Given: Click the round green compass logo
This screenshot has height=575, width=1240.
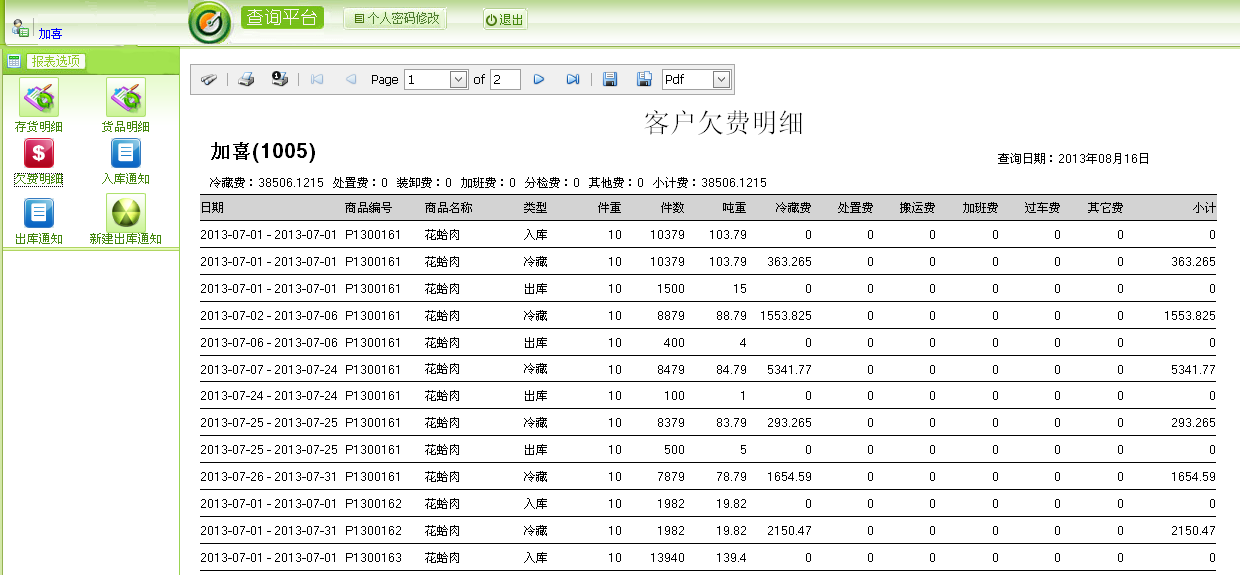Looking at the screenshot, I should point(210,23).
